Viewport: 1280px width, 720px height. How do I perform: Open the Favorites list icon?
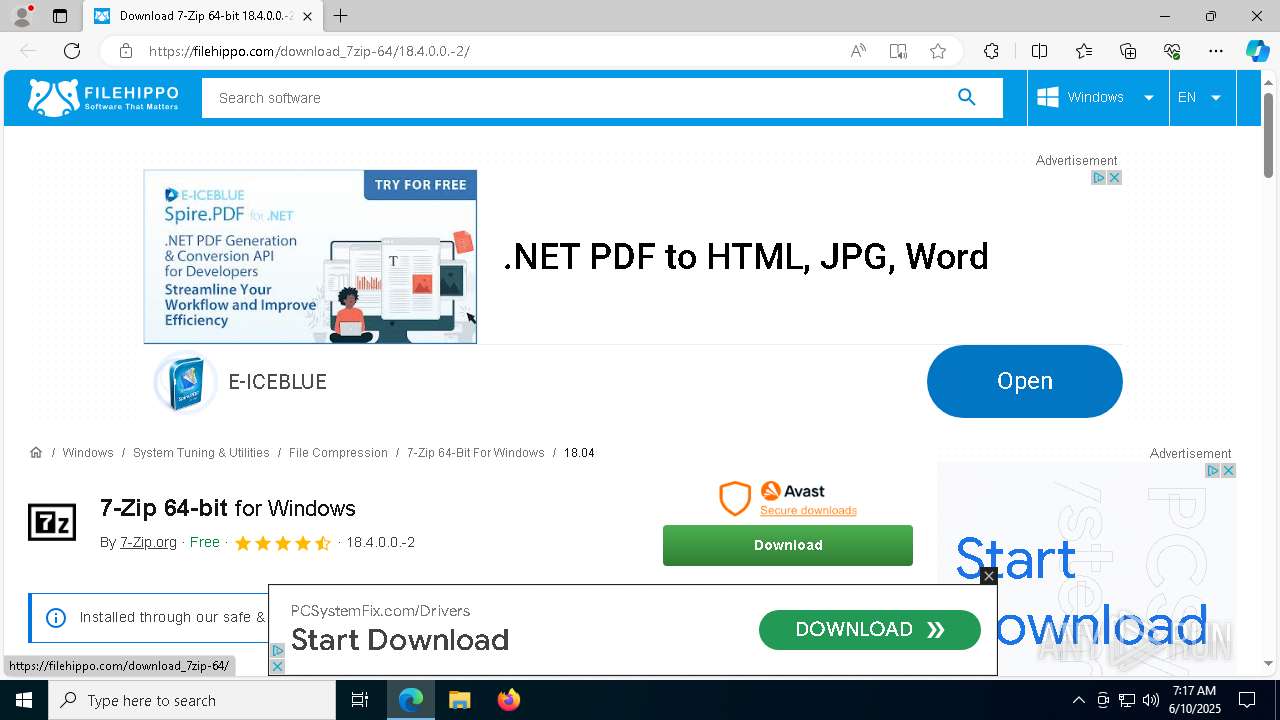click(1084, 51)
